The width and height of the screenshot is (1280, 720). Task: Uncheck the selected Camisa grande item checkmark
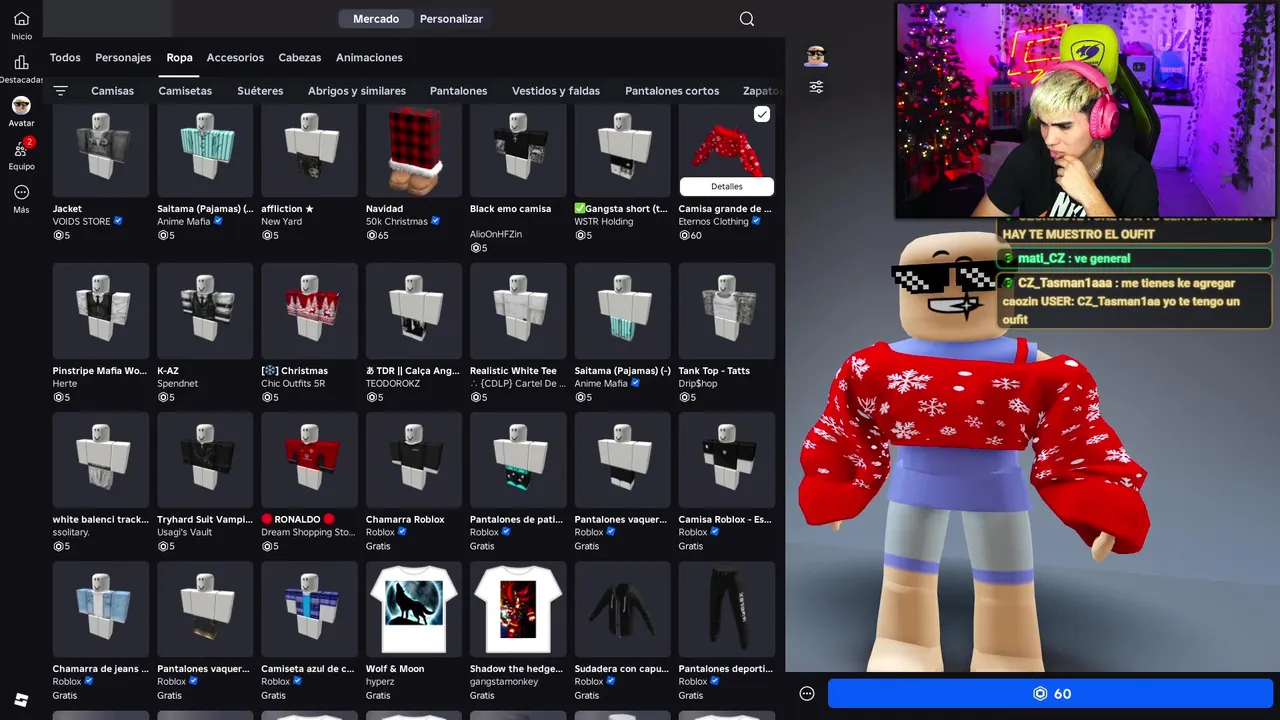[x=762, y=115]
